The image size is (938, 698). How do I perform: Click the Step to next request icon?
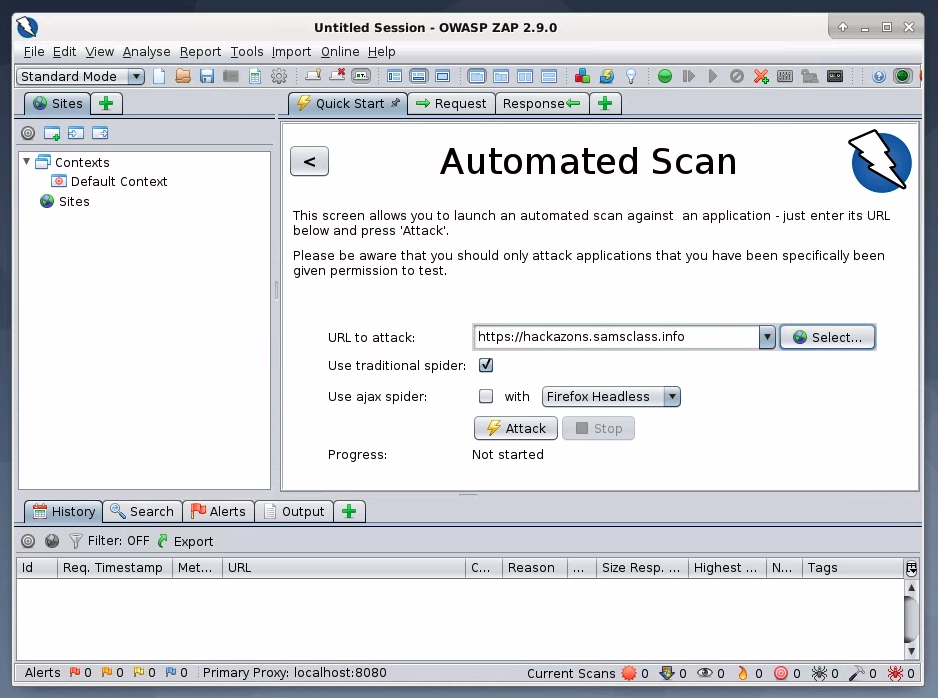(689, 76)
